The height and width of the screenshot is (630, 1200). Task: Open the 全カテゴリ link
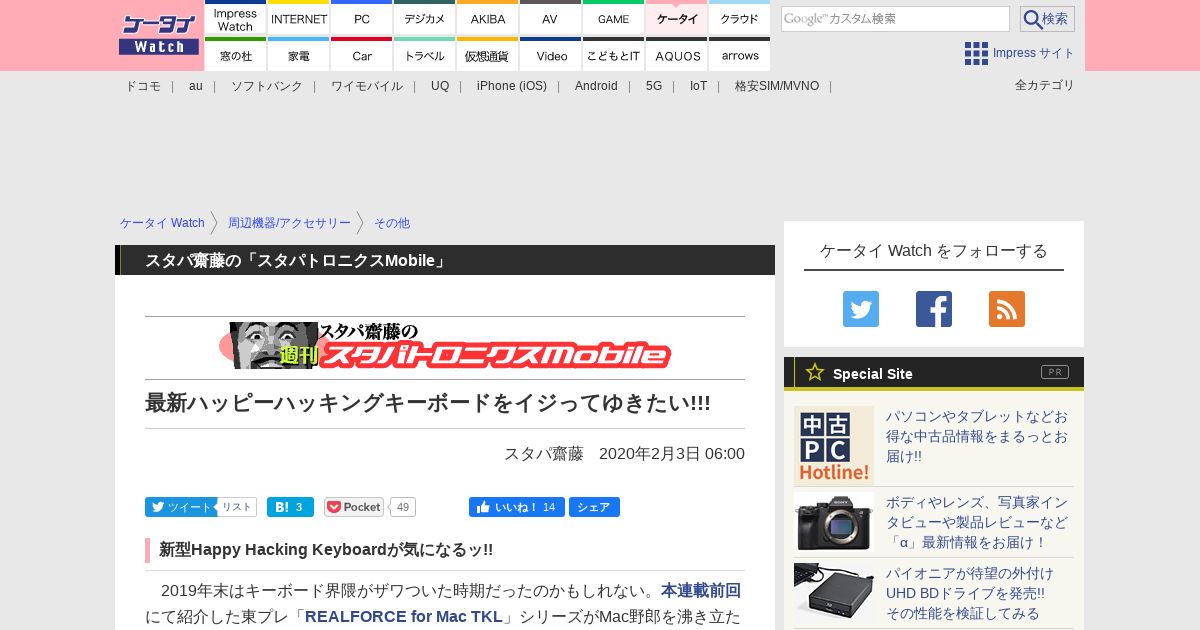coord(1045,85)
